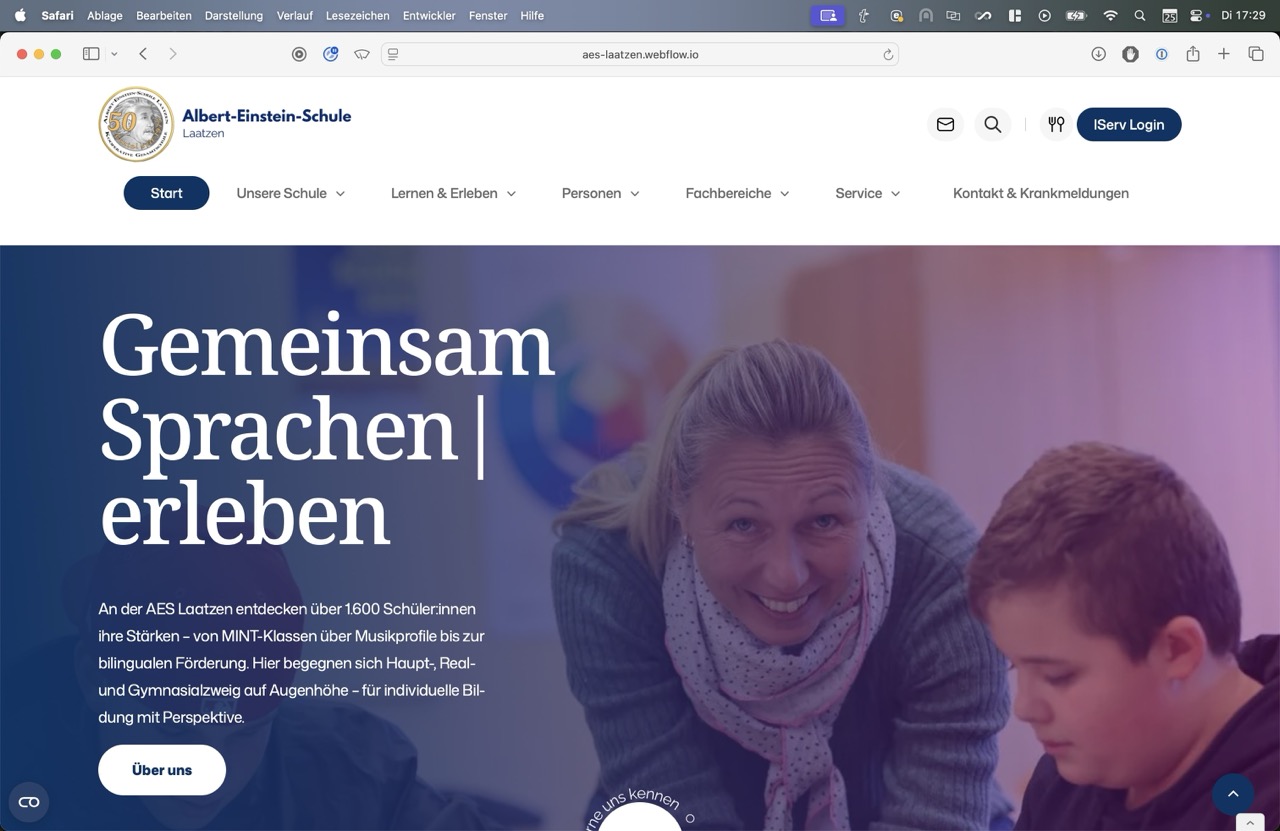
Task: Open the Personen dropdown chevron
Action: pyautogui.click(x=637, y=193)
